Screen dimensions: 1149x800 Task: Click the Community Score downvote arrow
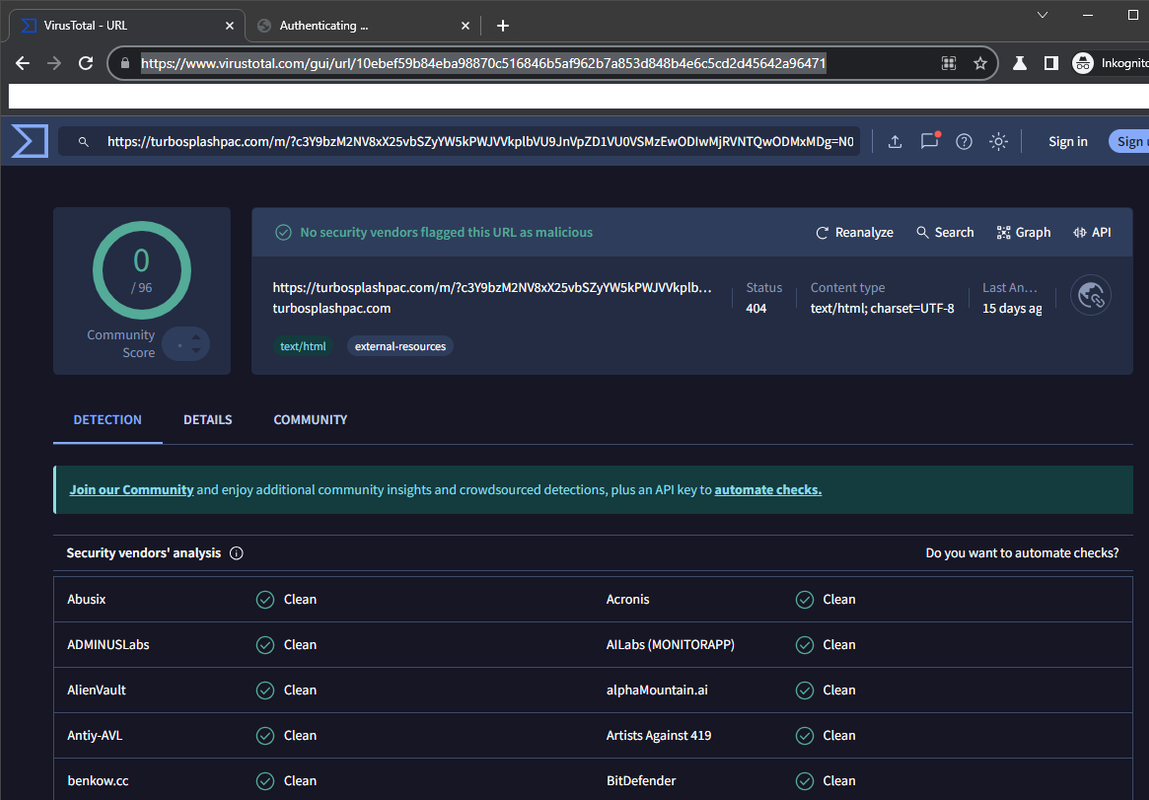click(x=196, y=351)
